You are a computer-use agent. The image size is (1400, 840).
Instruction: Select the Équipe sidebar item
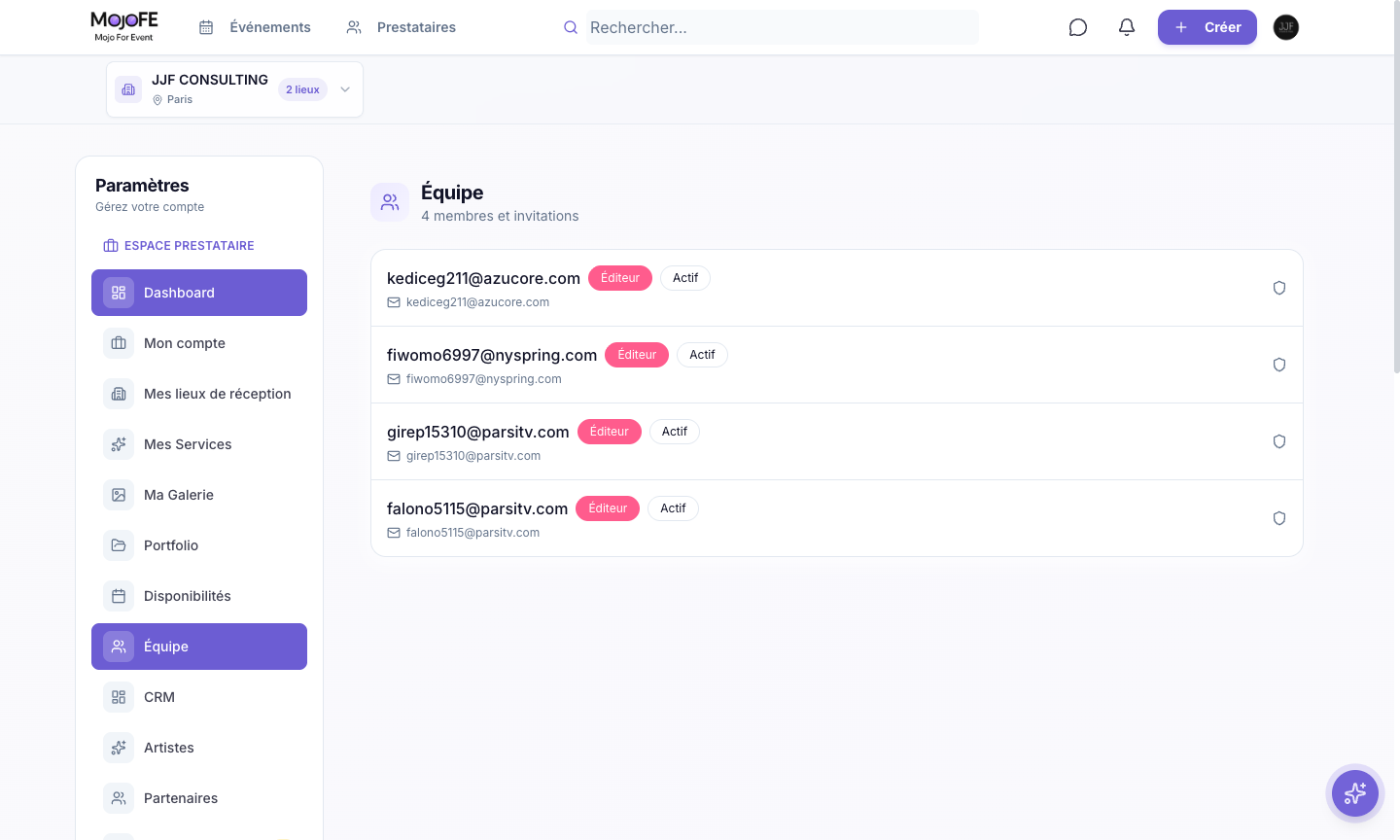click(199, 647)
